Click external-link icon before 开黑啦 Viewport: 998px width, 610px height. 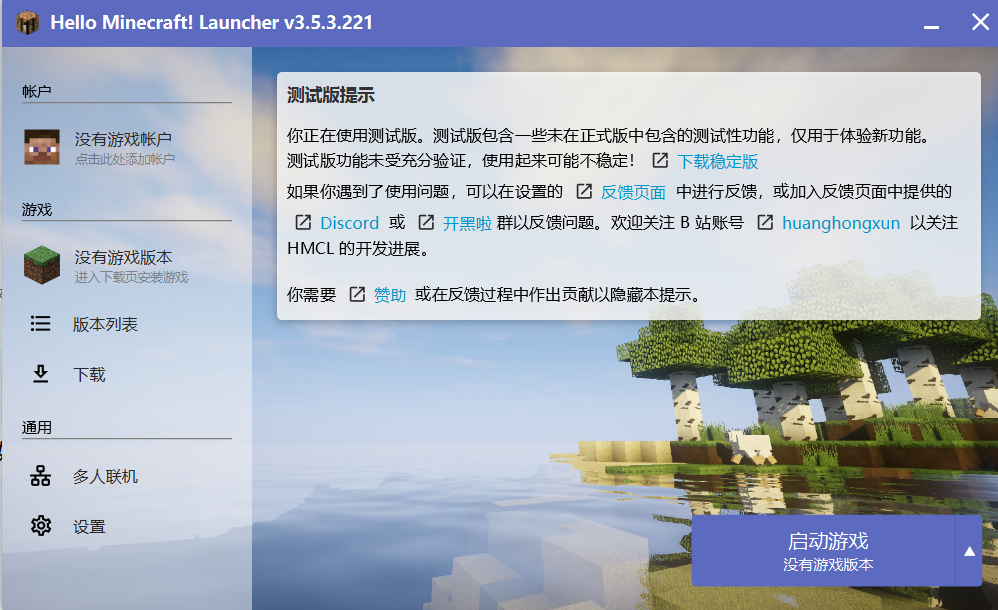[426, 222]
